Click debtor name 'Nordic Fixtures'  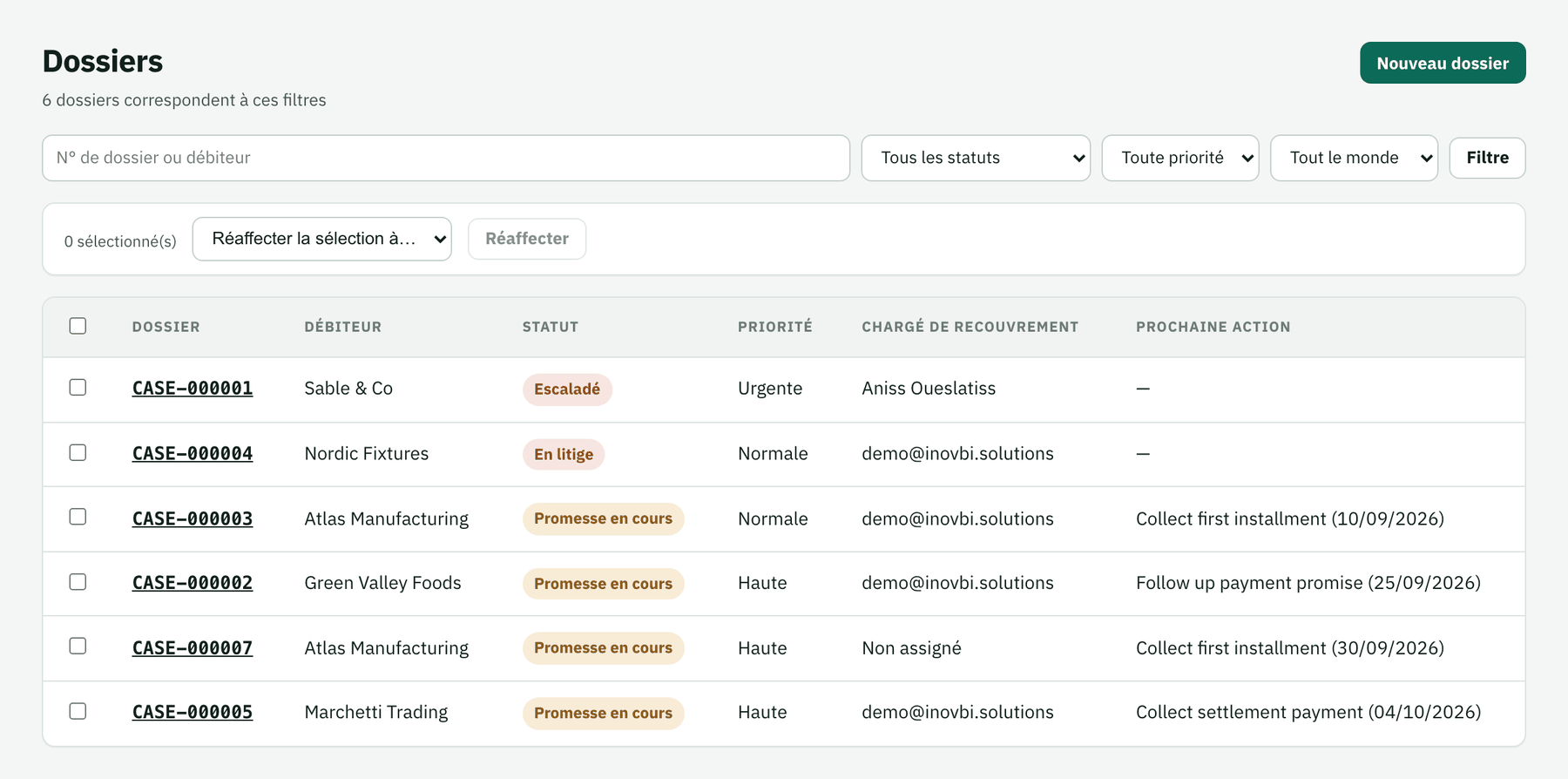tap(367, 454)
